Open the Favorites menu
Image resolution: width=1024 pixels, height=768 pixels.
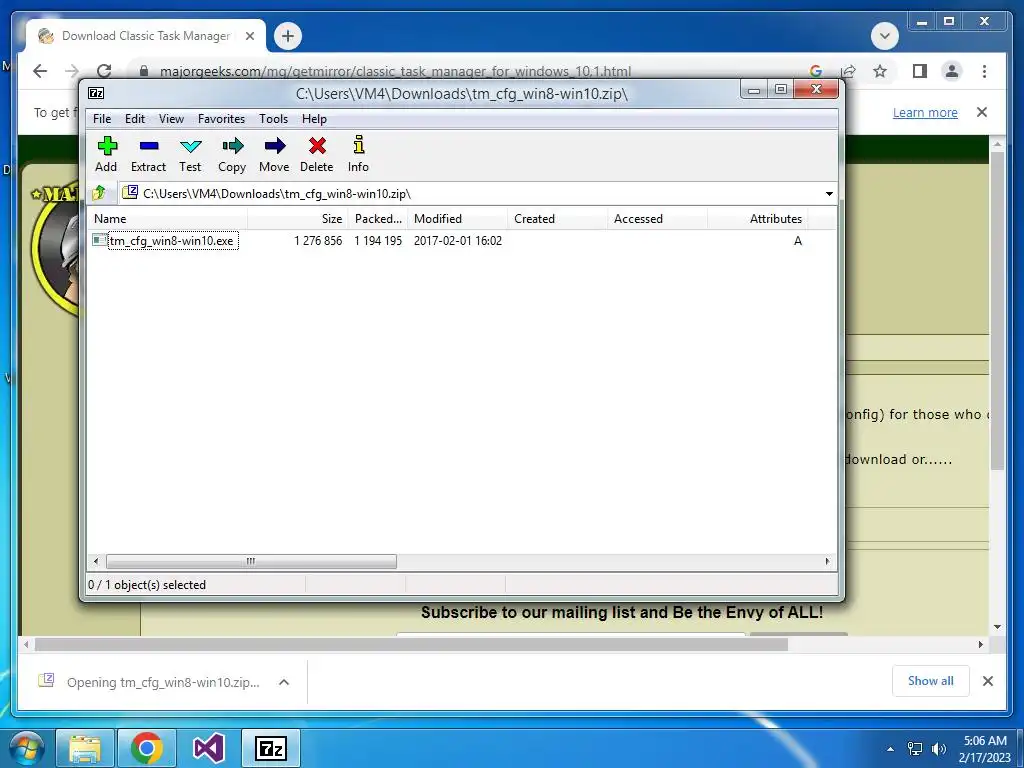tap(221, 119)
